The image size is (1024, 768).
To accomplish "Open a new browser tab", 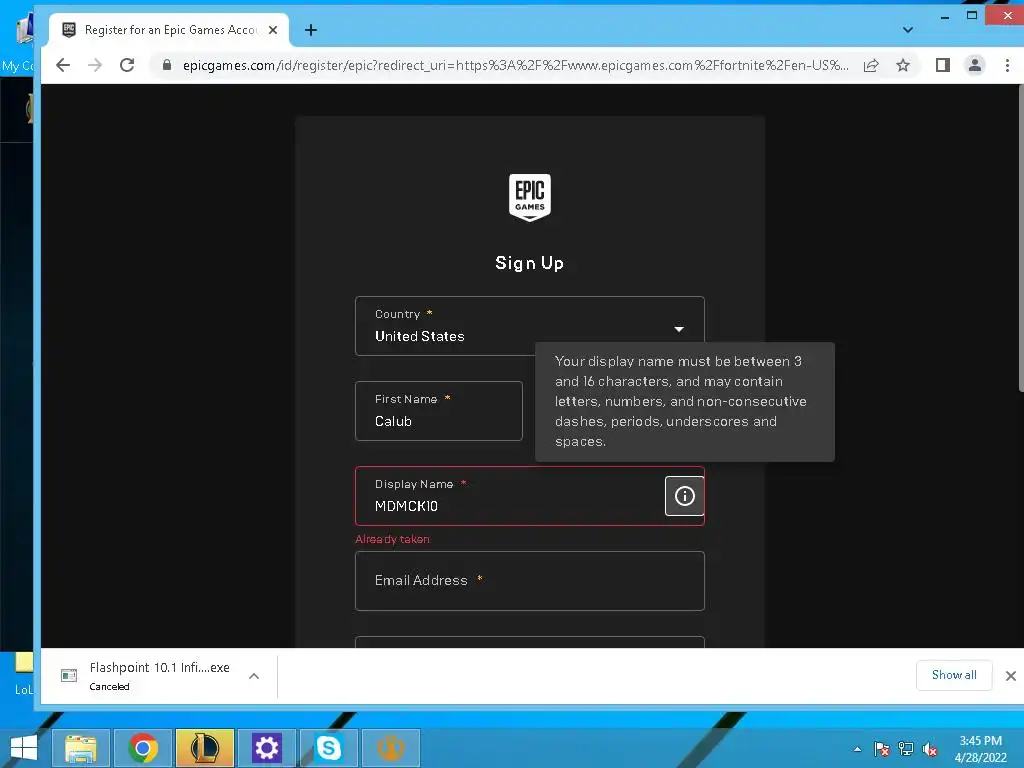I will (x=311, y=30).
